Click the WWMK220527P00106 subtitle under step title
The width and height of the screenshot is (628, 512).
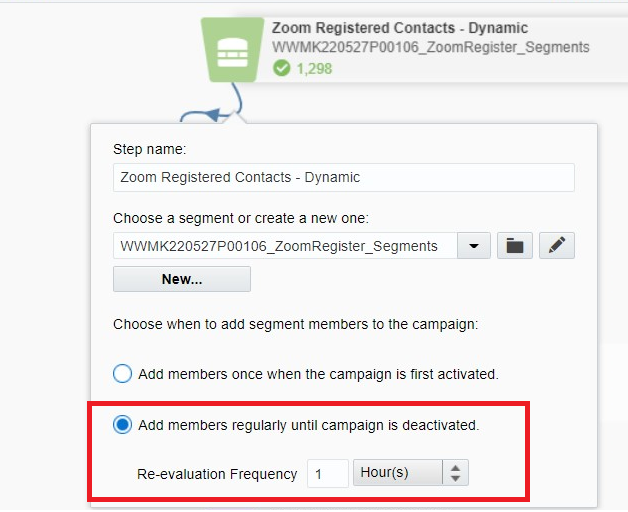[430, 47]
